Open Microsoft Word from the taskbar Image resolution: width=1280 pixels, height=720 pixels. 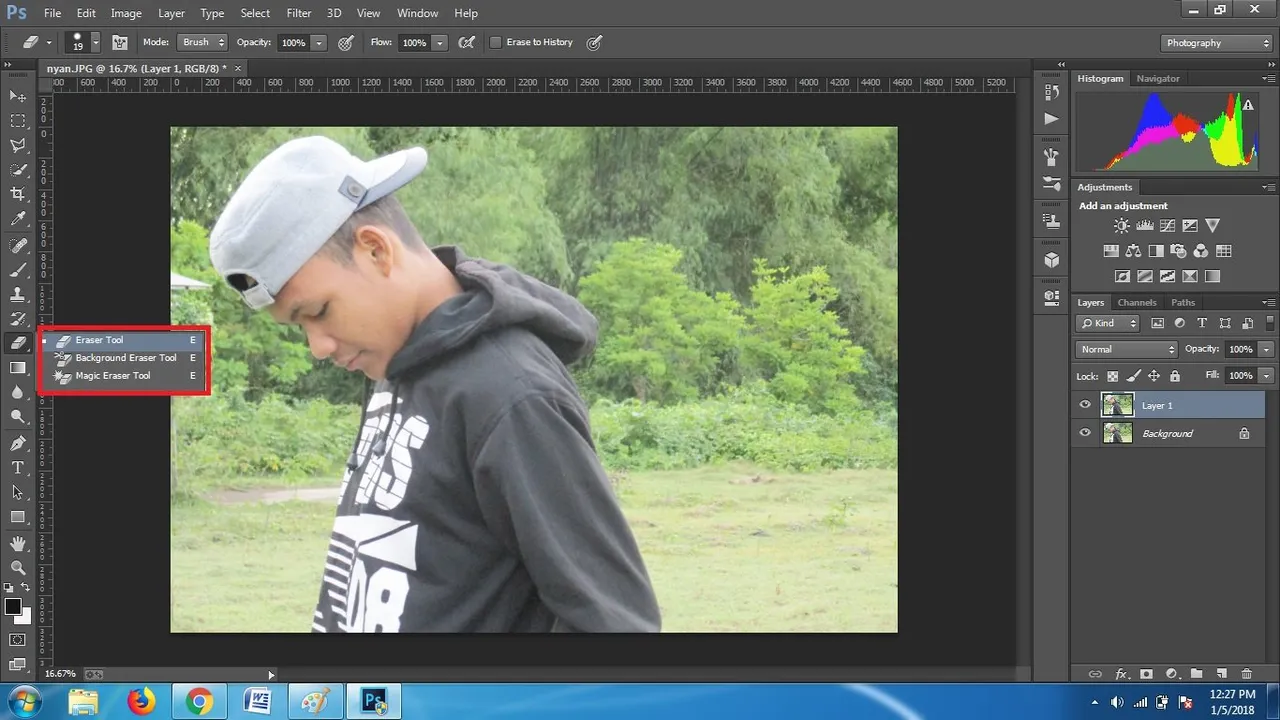pos(257,702)
